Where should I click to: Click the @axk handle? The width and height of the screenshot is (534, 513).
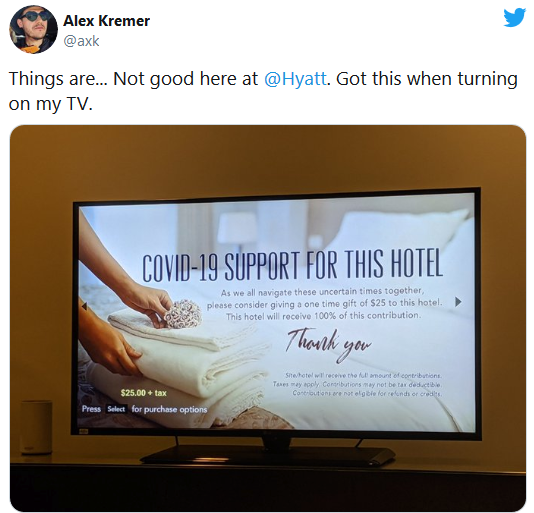tap(81, 41)
